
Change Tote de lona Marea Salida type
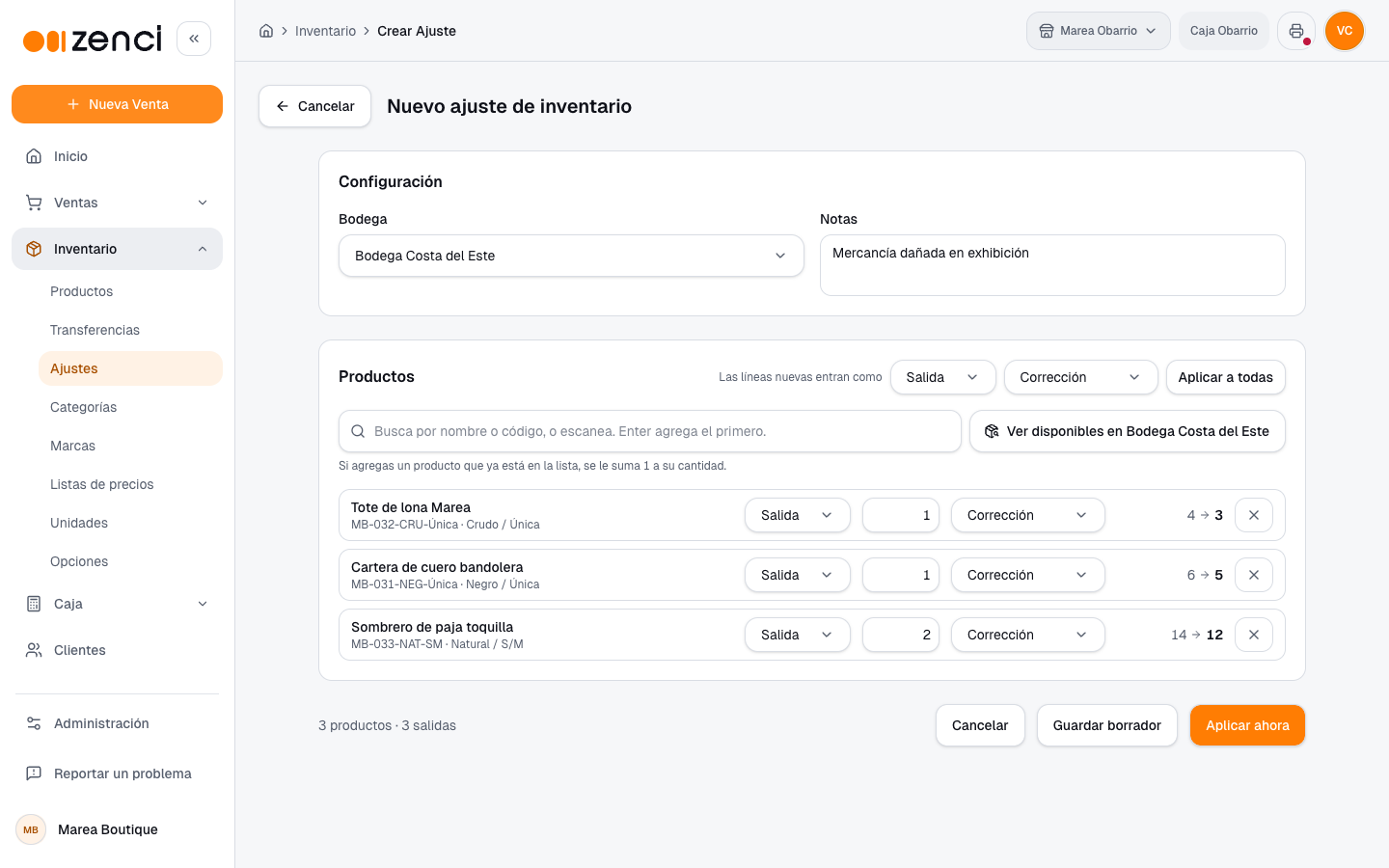(797, 515)
